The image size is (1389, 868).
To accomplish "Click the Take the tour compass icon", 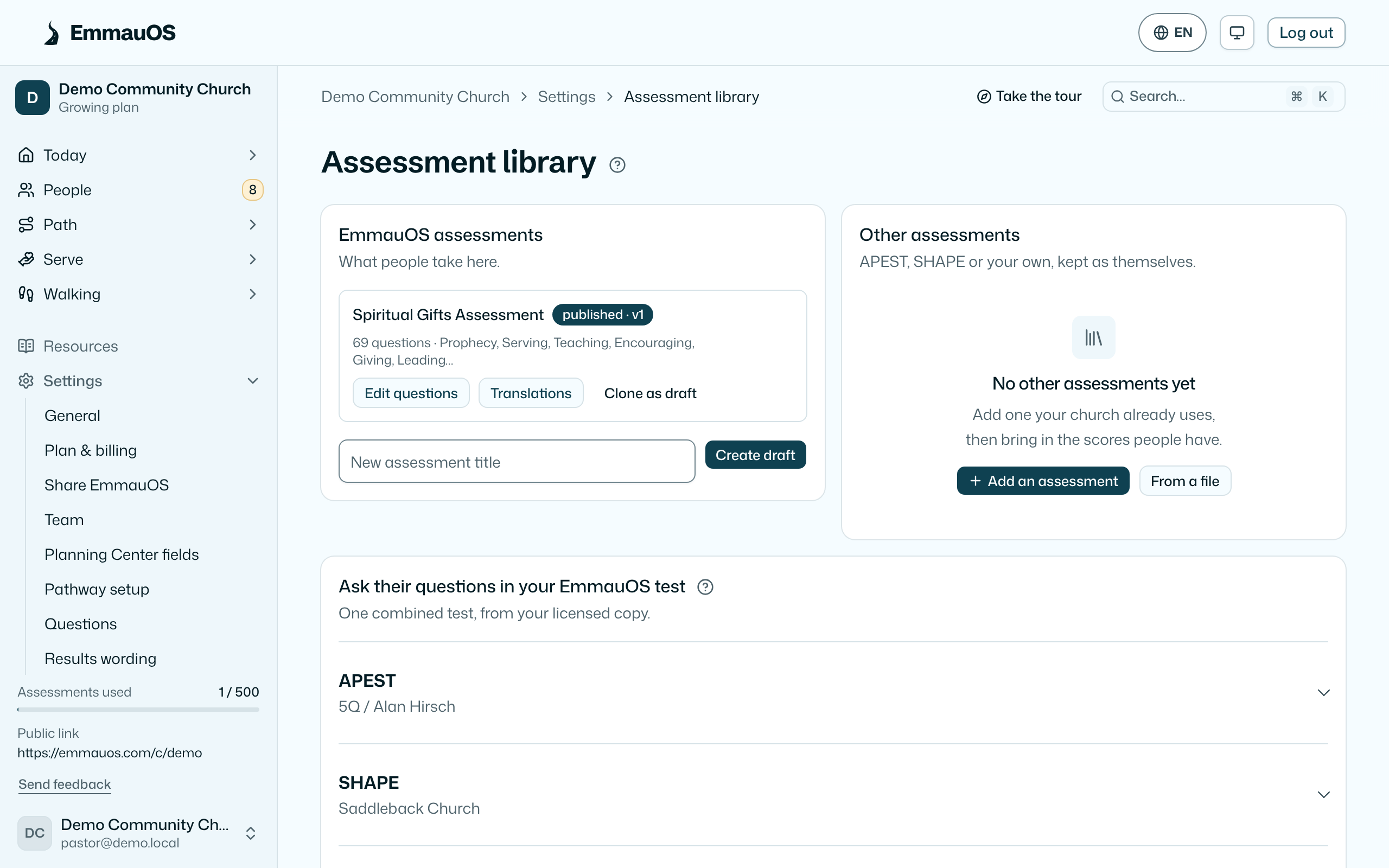I will [x=984, y=97].
